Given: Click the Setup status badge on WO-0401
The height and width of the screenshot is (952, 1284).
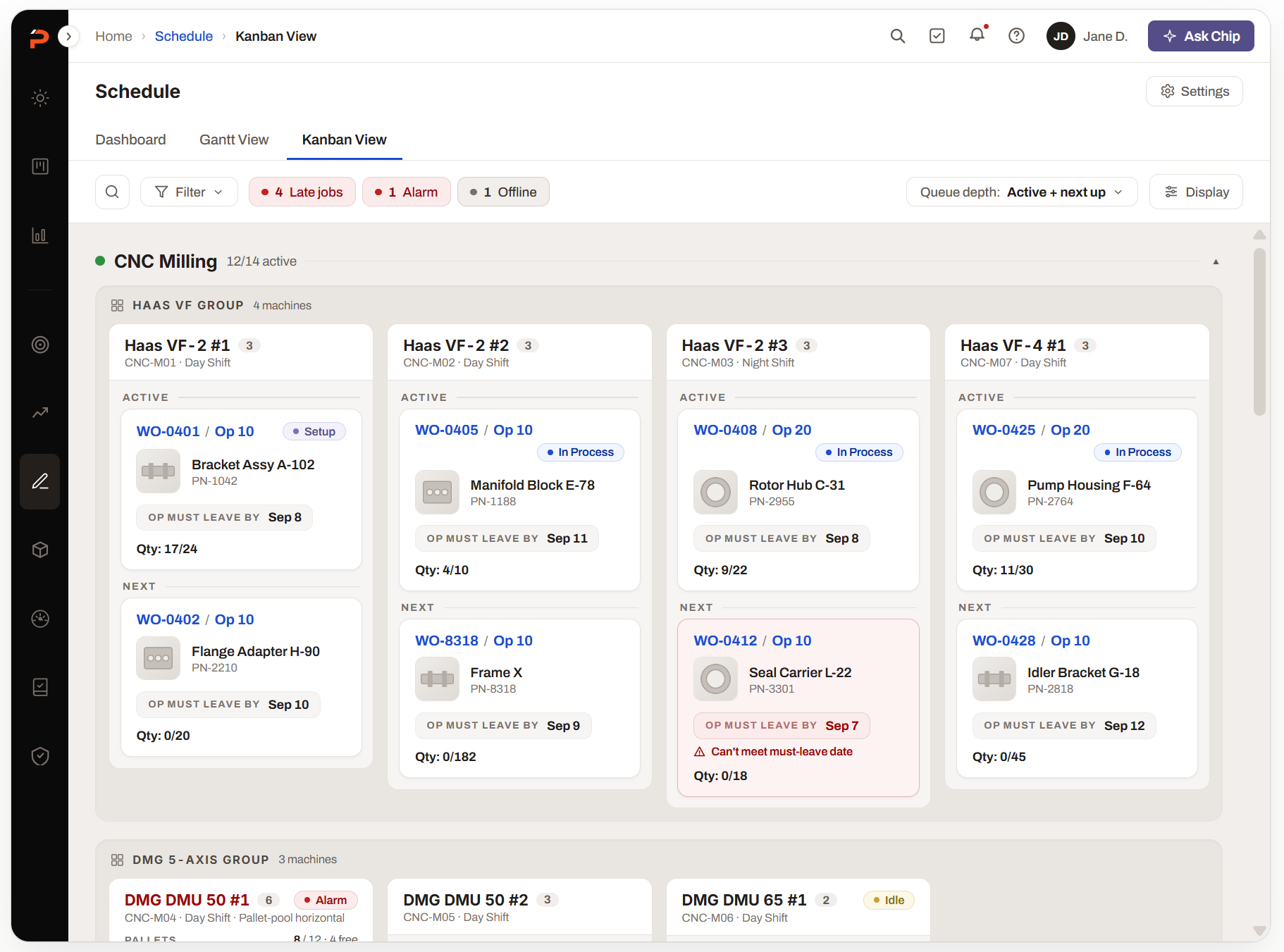Looking at the screenshot, I should [314, 431].
